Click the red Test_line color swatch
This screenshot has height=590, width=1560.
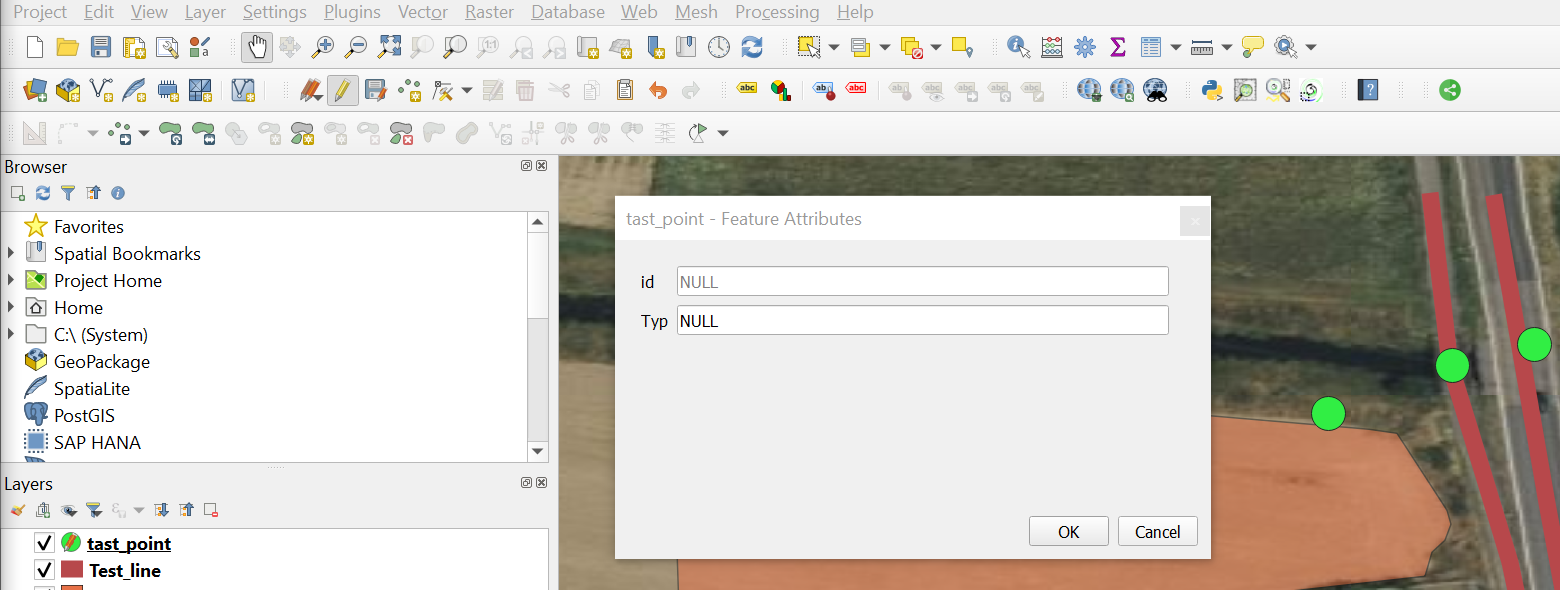click(71, 570)
